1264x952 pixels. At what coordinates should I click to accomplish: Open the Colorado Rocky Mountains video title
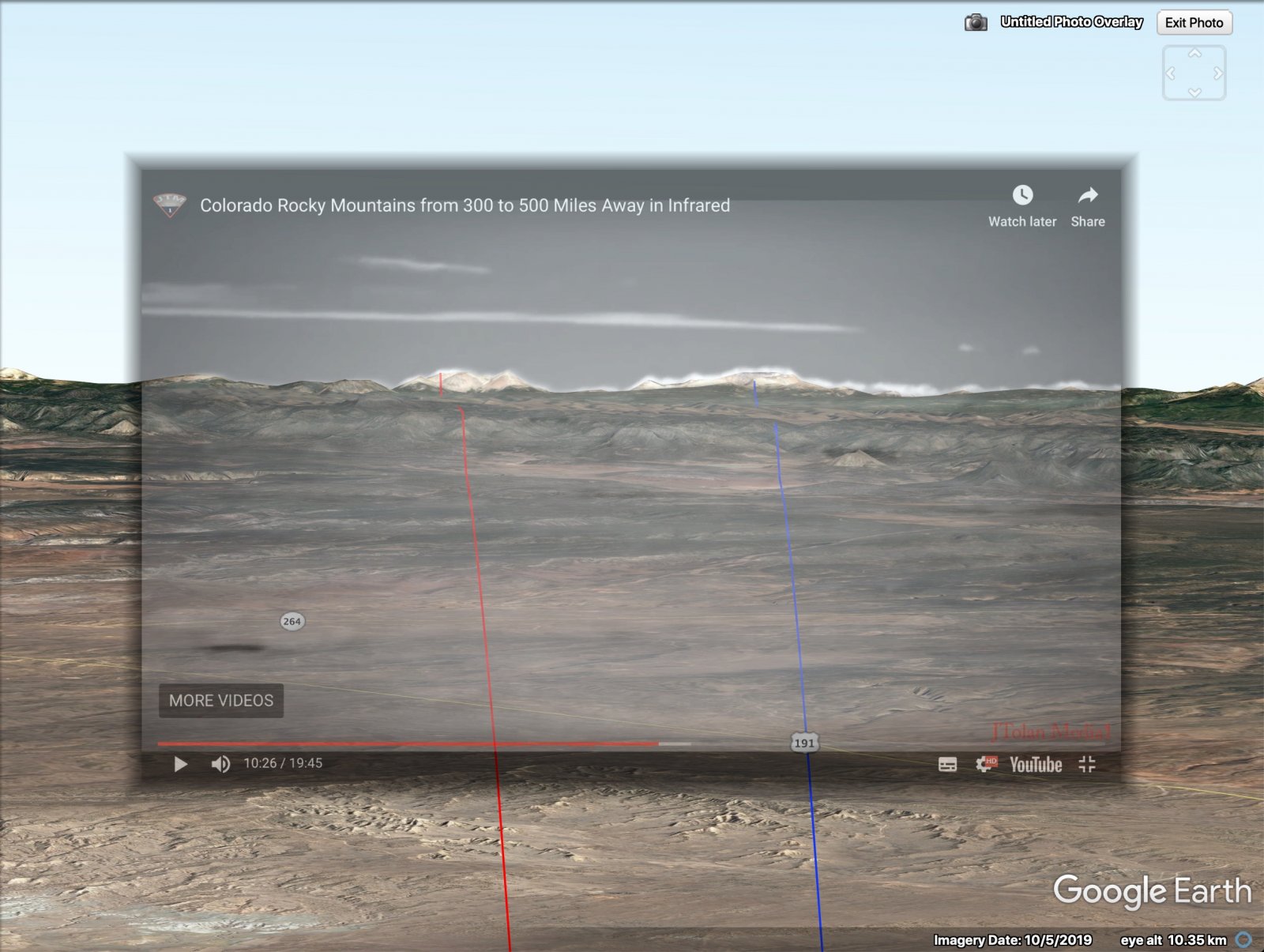point(465,205)
